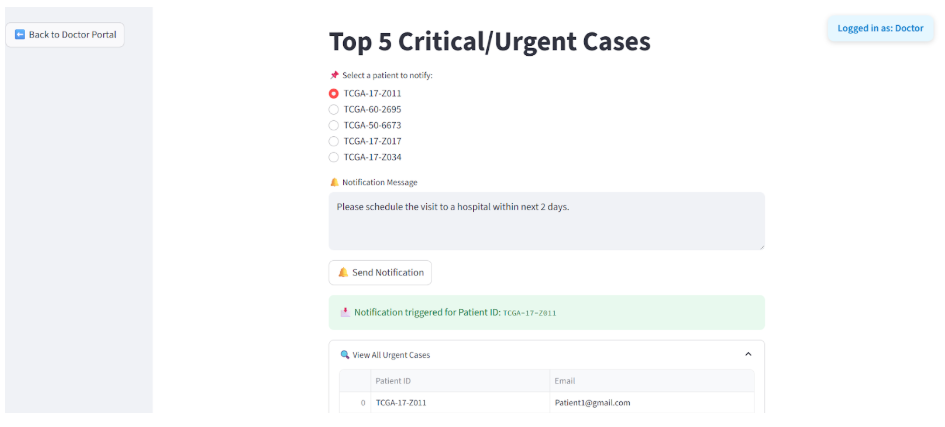Screen dimensions: 945x427
Task: Click the bell icon inside Send Notification button
Action: pyautogui.click(x=343, y=272)
